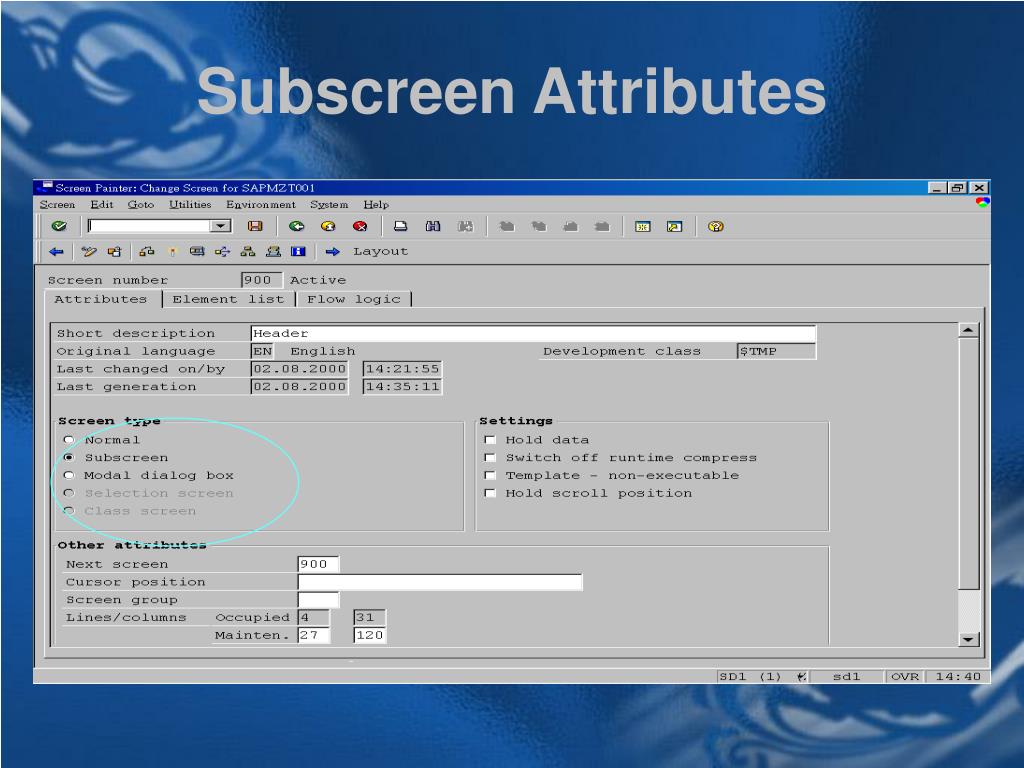Viewport: 1024px width, 768px height.
Task: Toggle Template - non-executable checkbox
Action: (490, 475)
